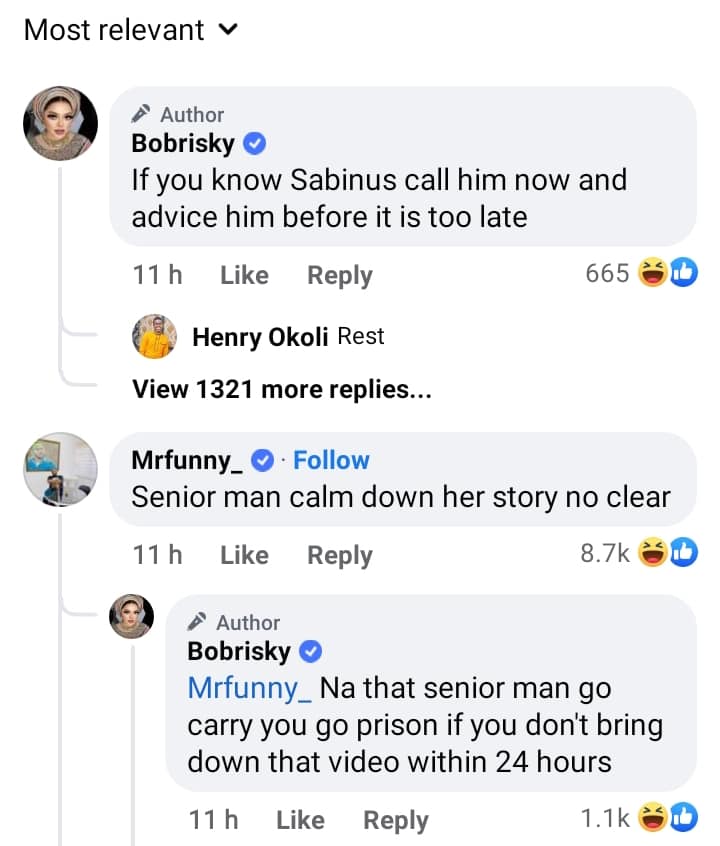Reply to Bobrisky's 24 hours comment

point(395,821)
